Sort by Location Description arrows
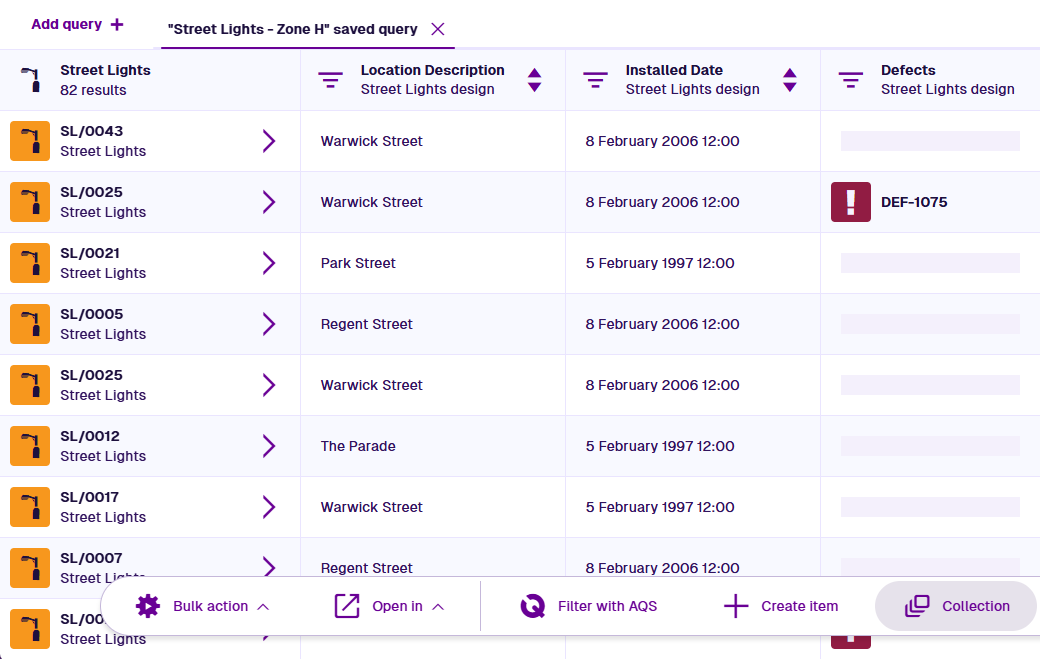The height and width of the screenshot is (659, 1040). [x=534, y=80]
